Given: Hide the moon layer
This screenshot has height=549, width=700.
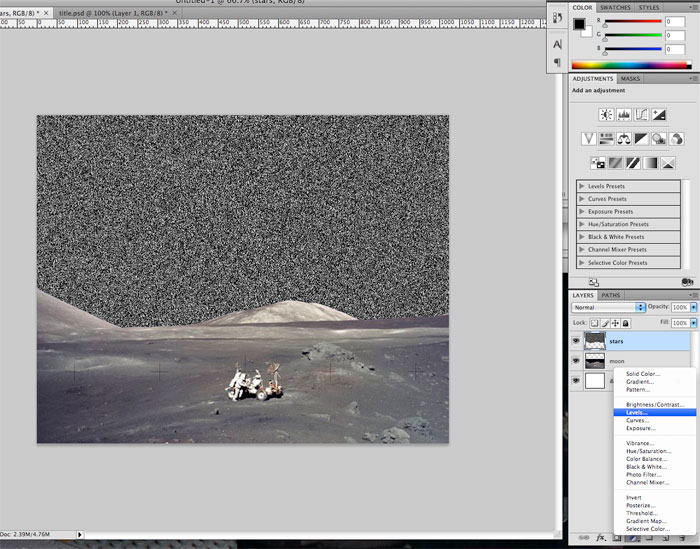Looking at the screenshot, I should (x=576, y=360).
